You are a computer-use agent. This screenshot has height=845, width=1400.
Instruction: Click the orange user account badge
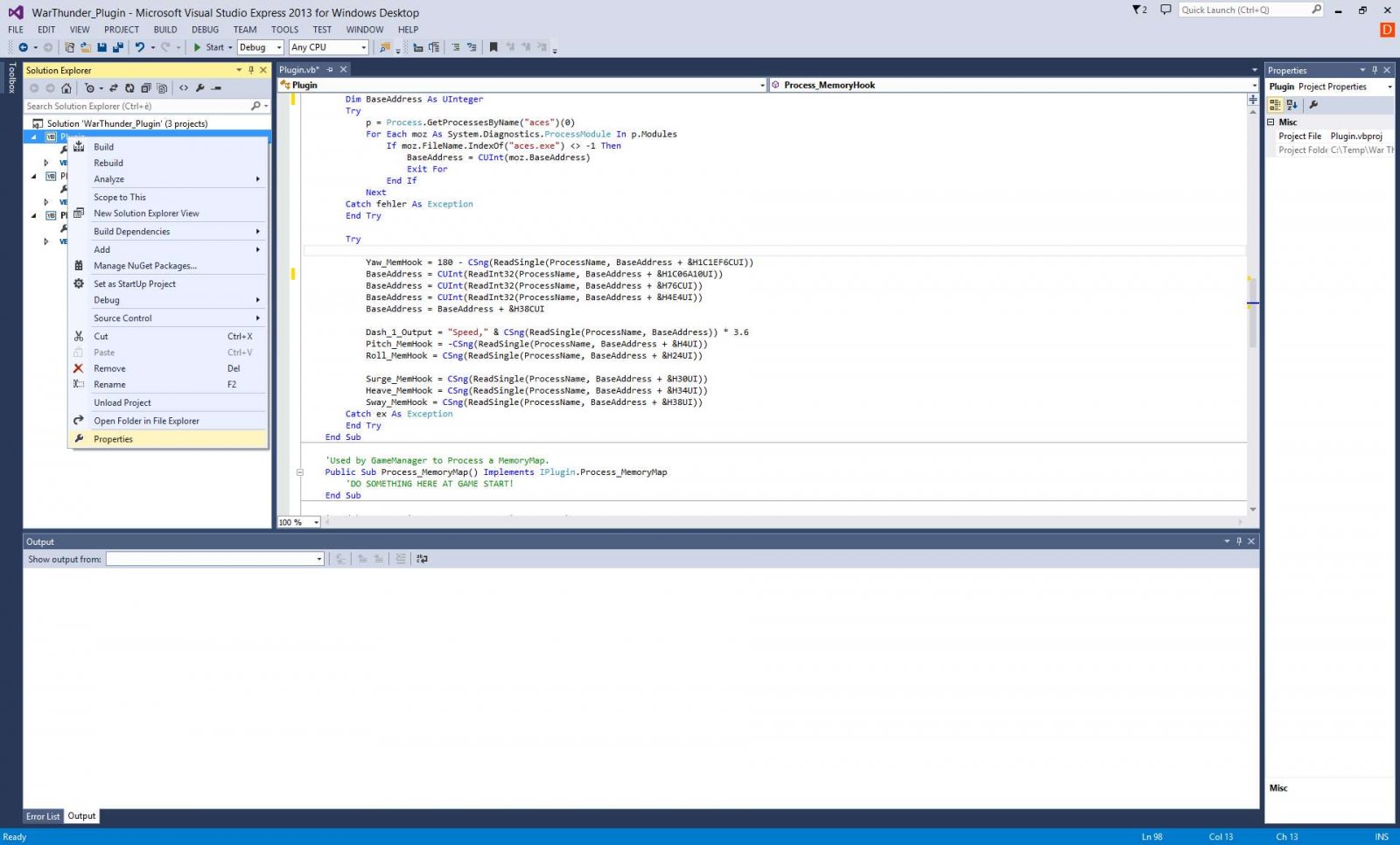(x=1387, y=30)
